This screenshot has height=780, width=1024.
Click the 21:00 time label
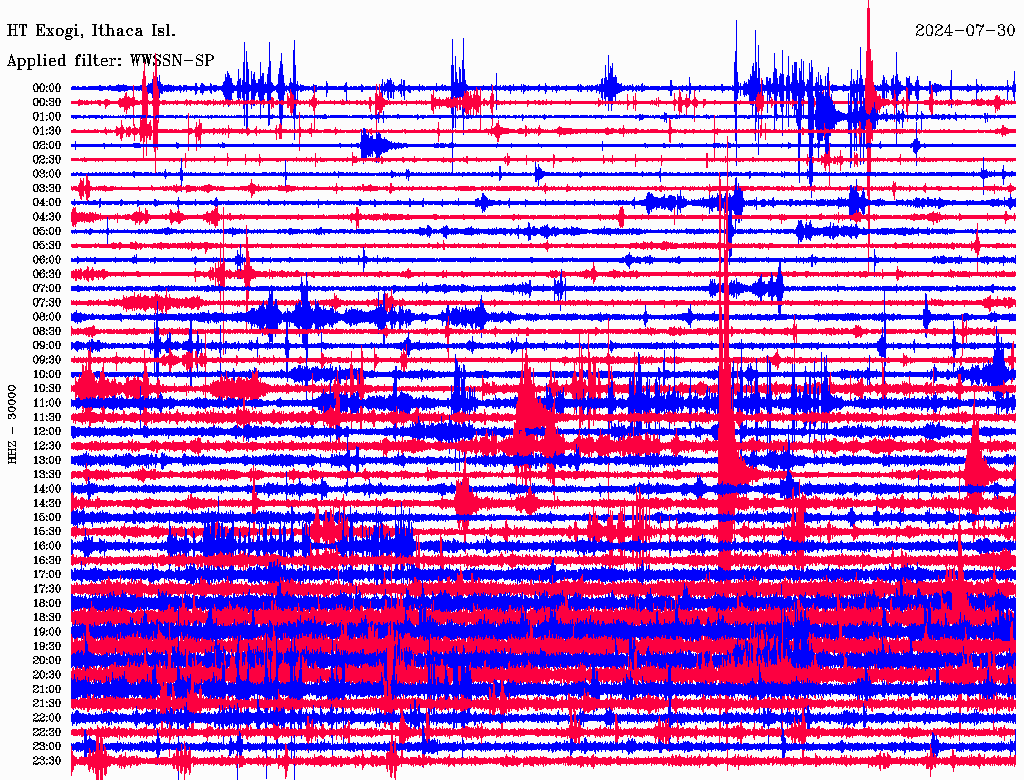coord(47,689)
